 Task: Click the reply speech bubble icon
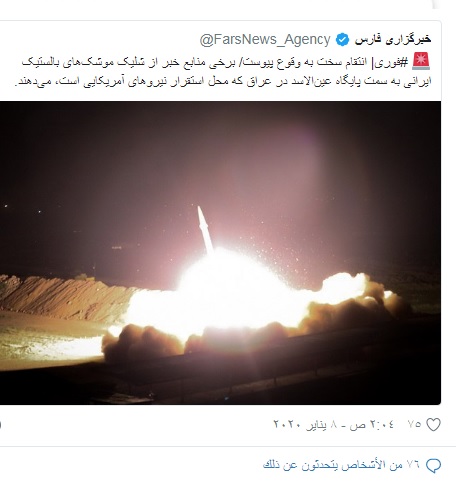pos(433,465)
